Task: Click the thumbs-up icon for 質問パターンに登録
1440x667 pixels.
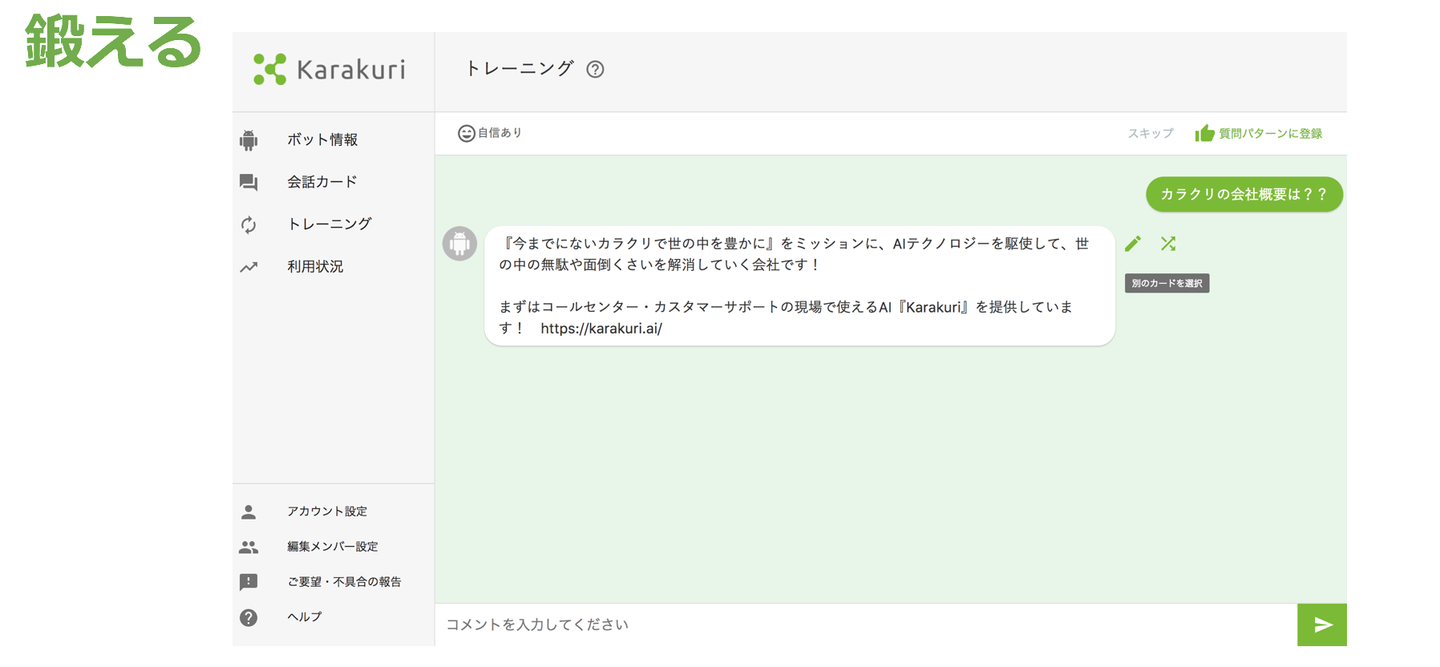Action: pyautogui.click(x=1205, y=133)
